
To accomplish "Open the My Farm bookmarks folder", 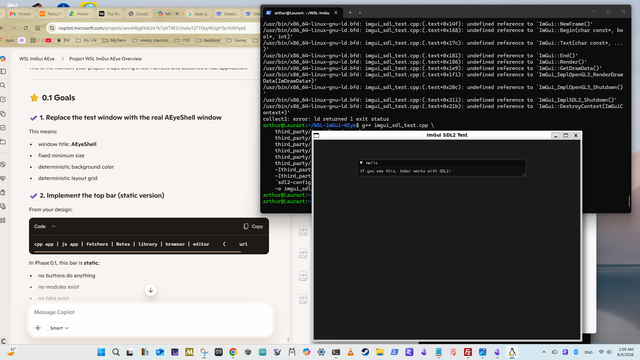I will [114, 40].
